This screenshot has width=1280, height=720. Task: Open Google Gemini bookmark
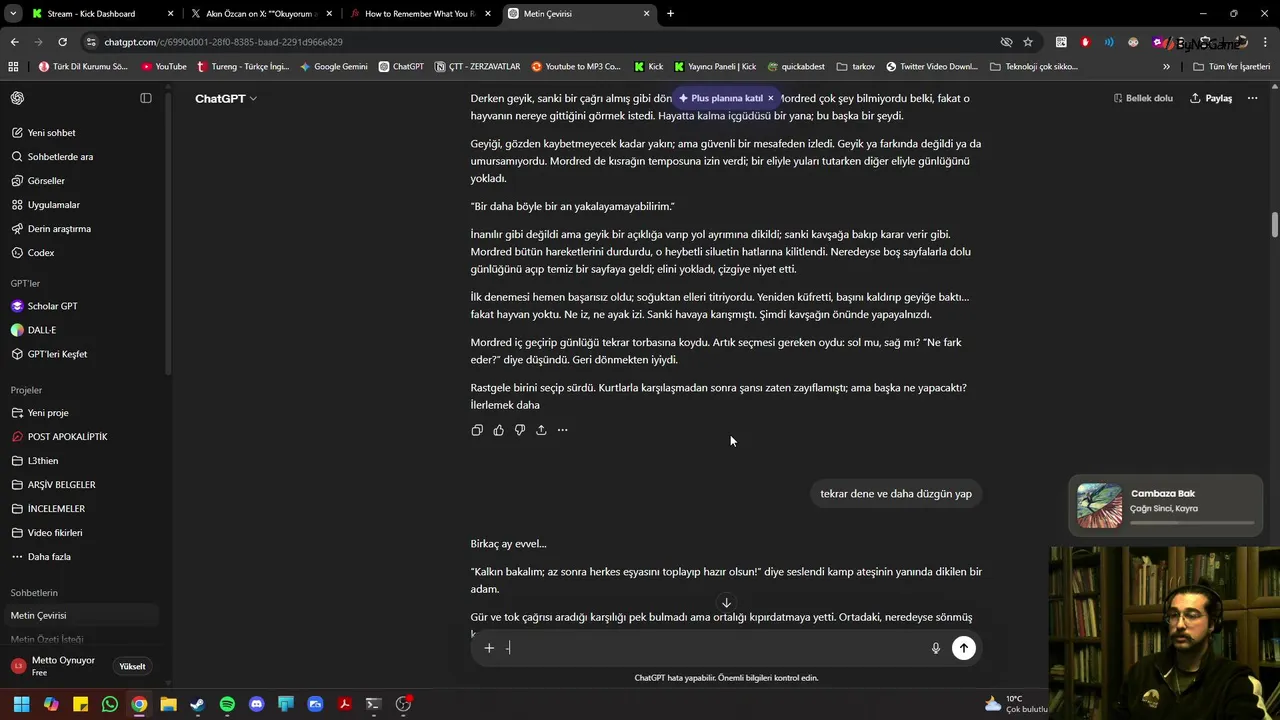[x=333, y=66]
